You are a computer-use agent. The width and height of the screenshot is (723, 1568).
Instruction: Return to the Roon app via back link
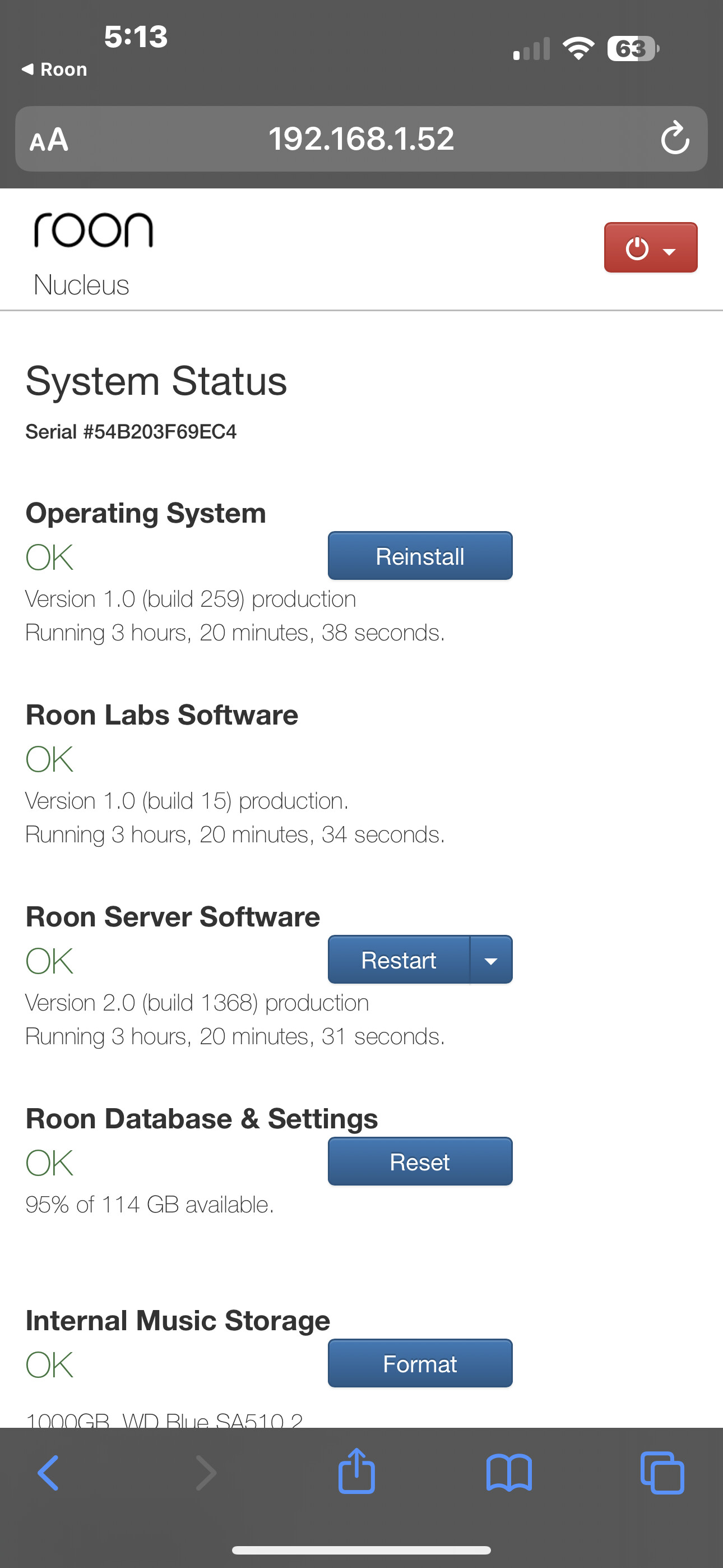55,70
